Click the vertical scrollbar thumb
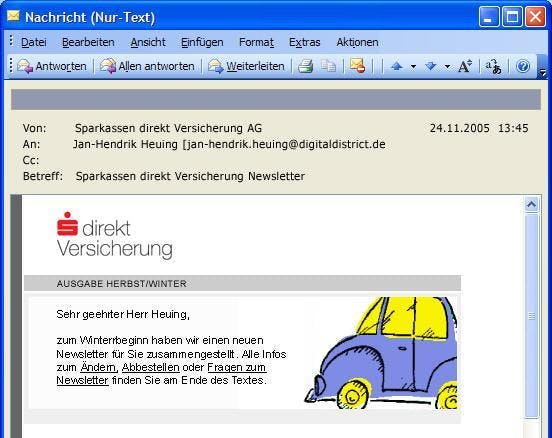This screenshot has height=438, width=552. [x=532, y=316]
